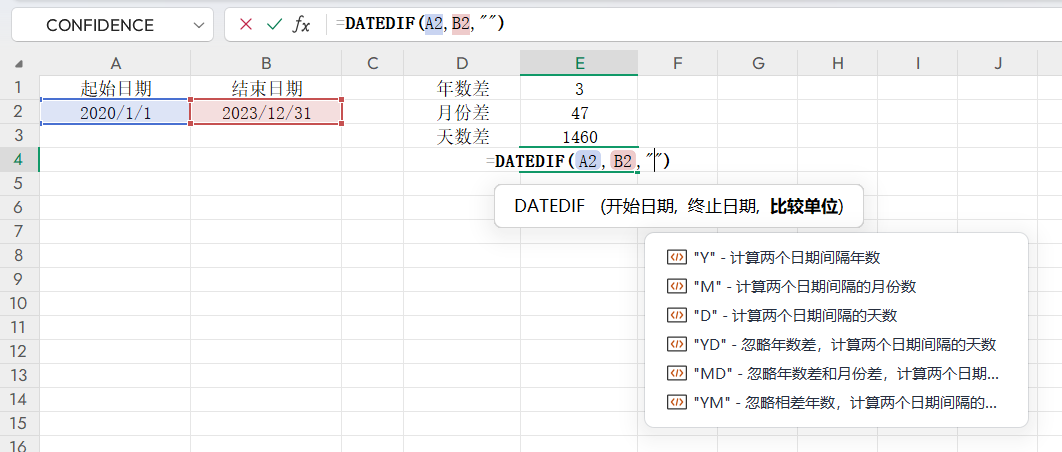
Task: Select row 8 header
Action: tap(19, 256)
